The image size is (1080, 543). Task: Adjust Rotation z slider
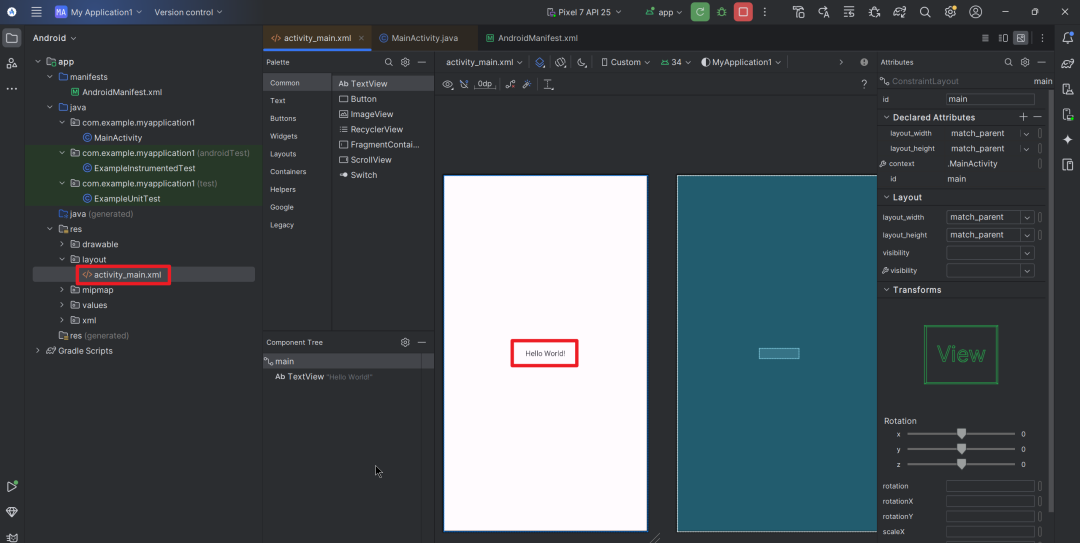click(x=961, y=464)
